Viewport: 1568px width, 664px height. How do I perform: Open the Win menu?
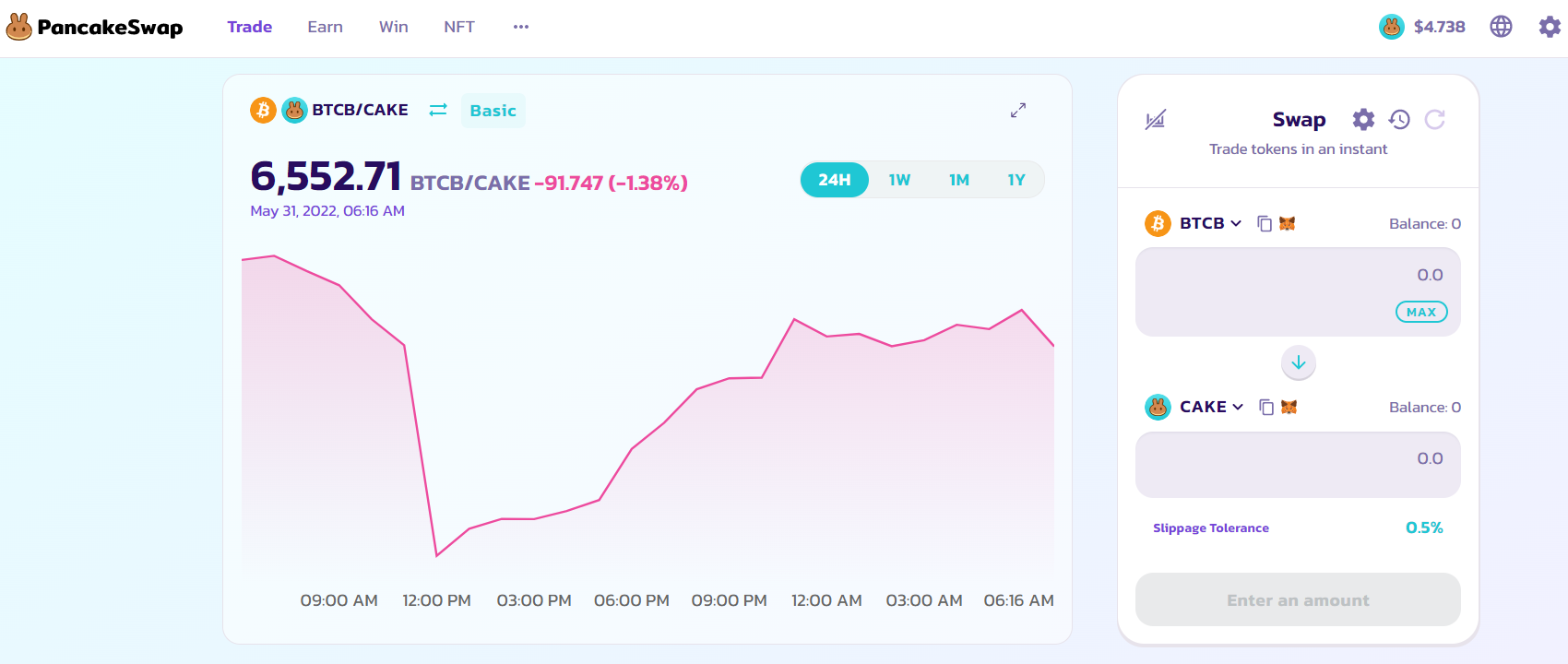[394, 27]
